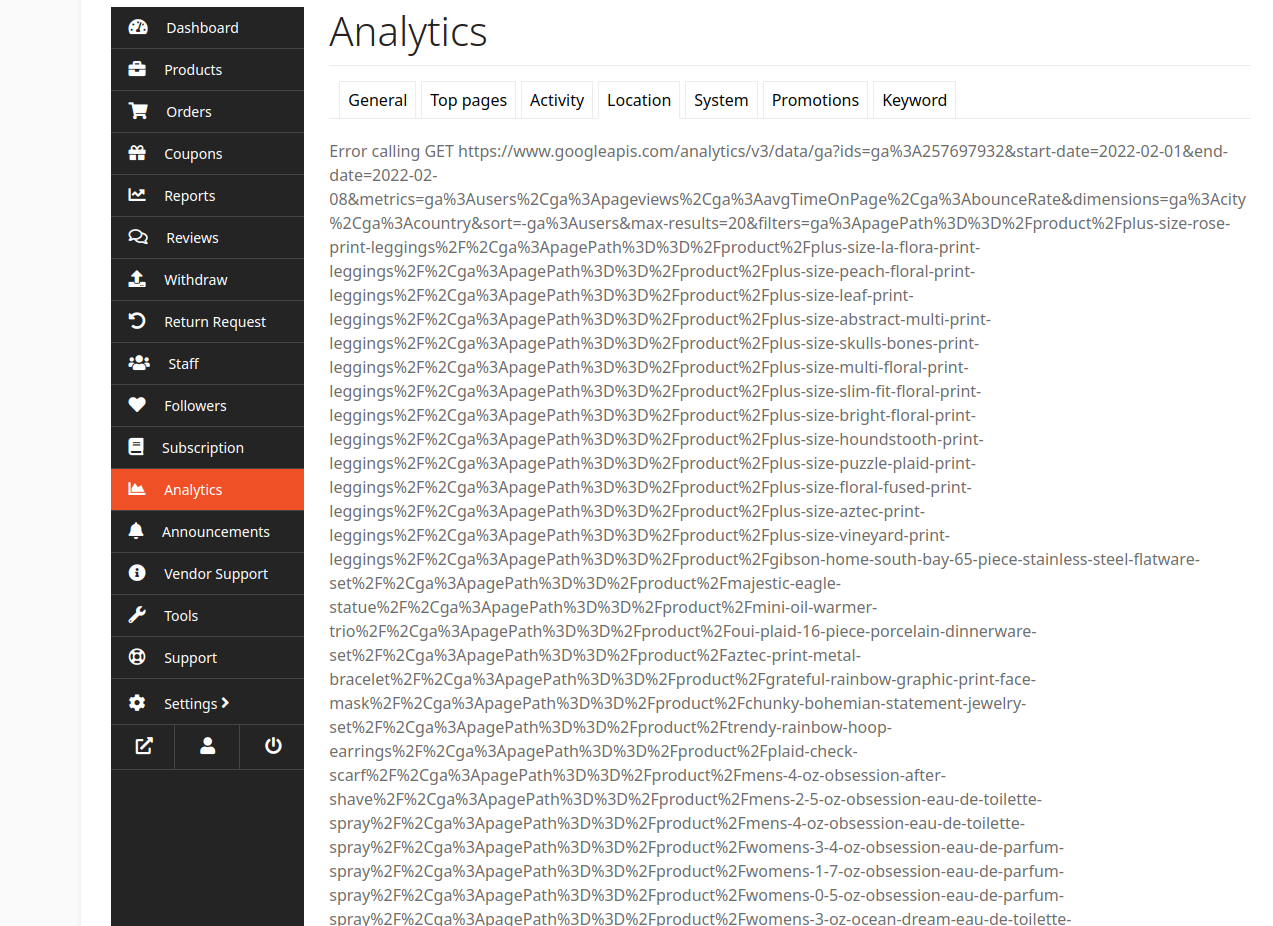Open the Withdraw menu link
This screenshot has width=1273, height=926.
[207, 280]
